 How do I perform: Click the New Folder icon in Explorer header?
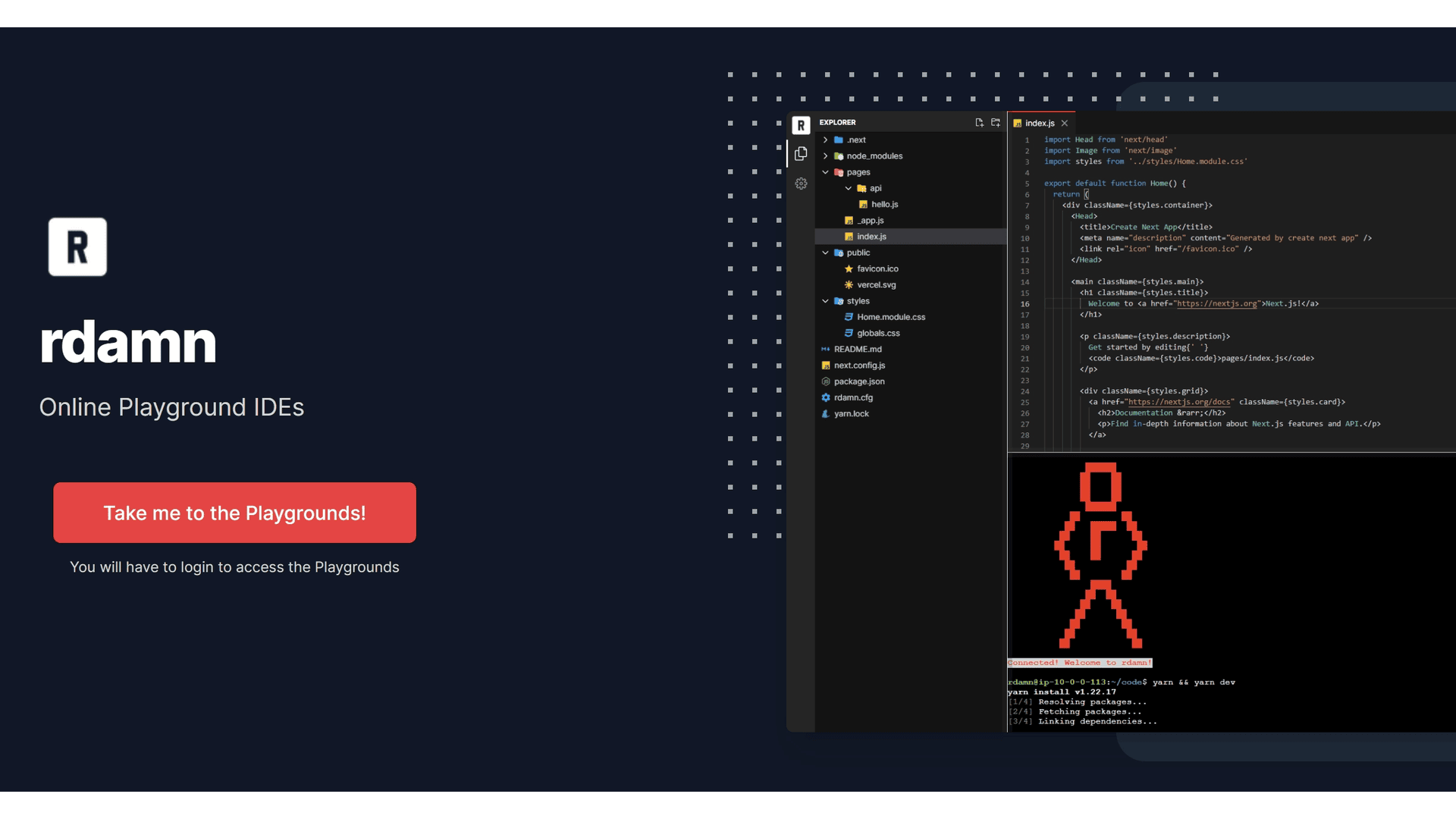click(995, 122)
